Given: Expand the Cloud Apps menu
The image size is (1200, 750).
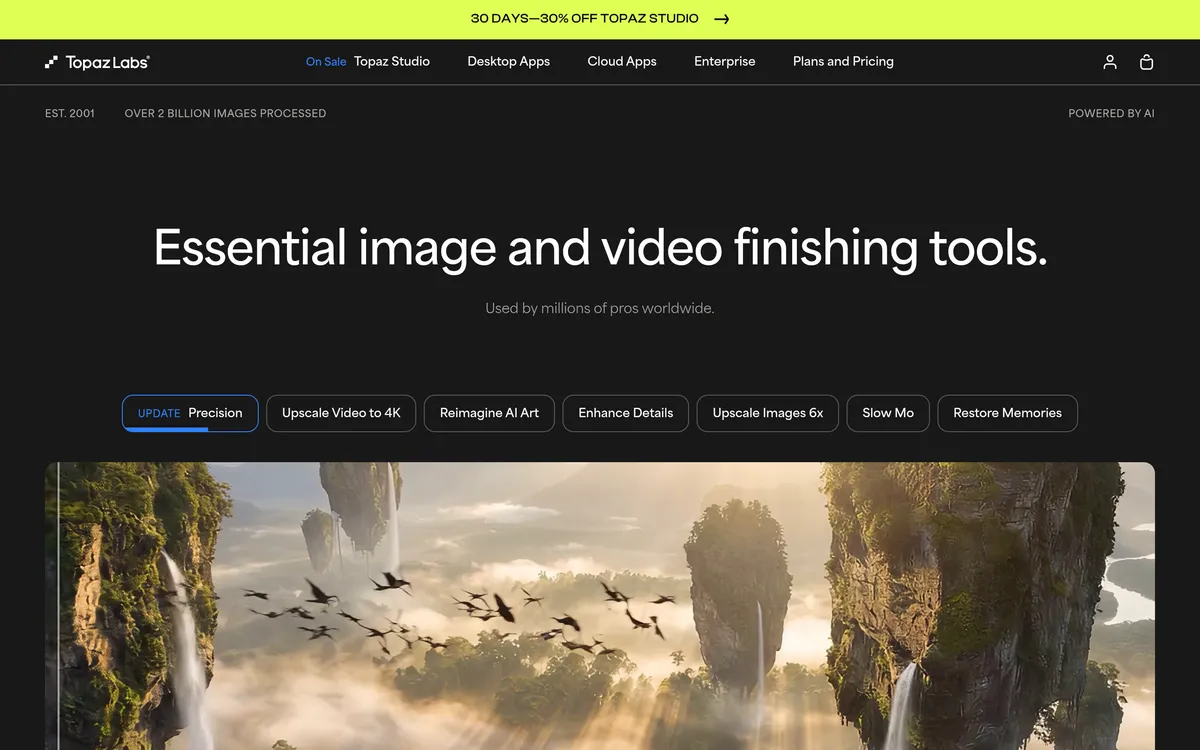Looking at the screenshot, I should tap(622, 62).
